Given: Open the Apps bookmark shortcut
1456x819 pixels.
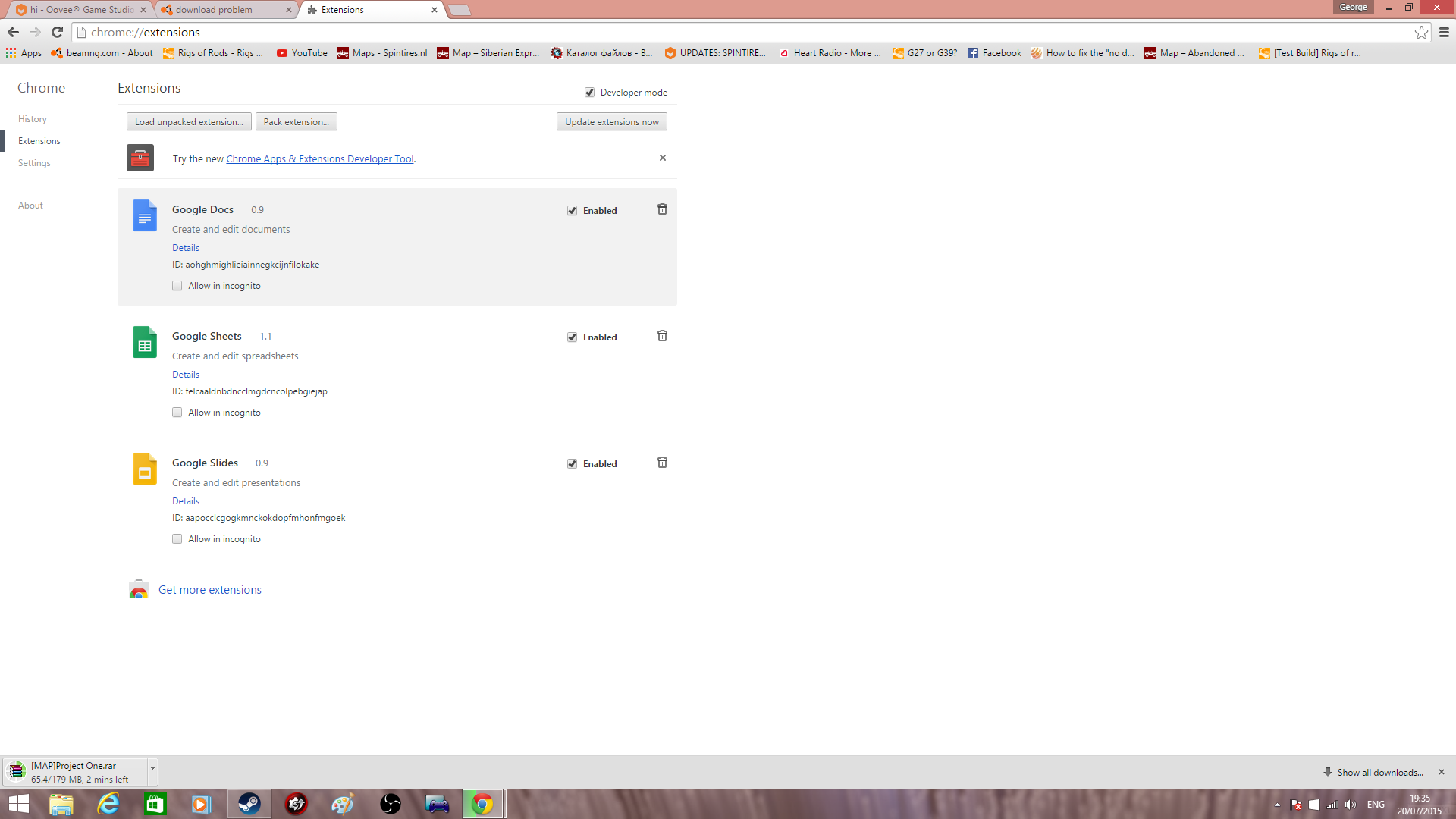Looking at the screenshot, I should point(24,53).
